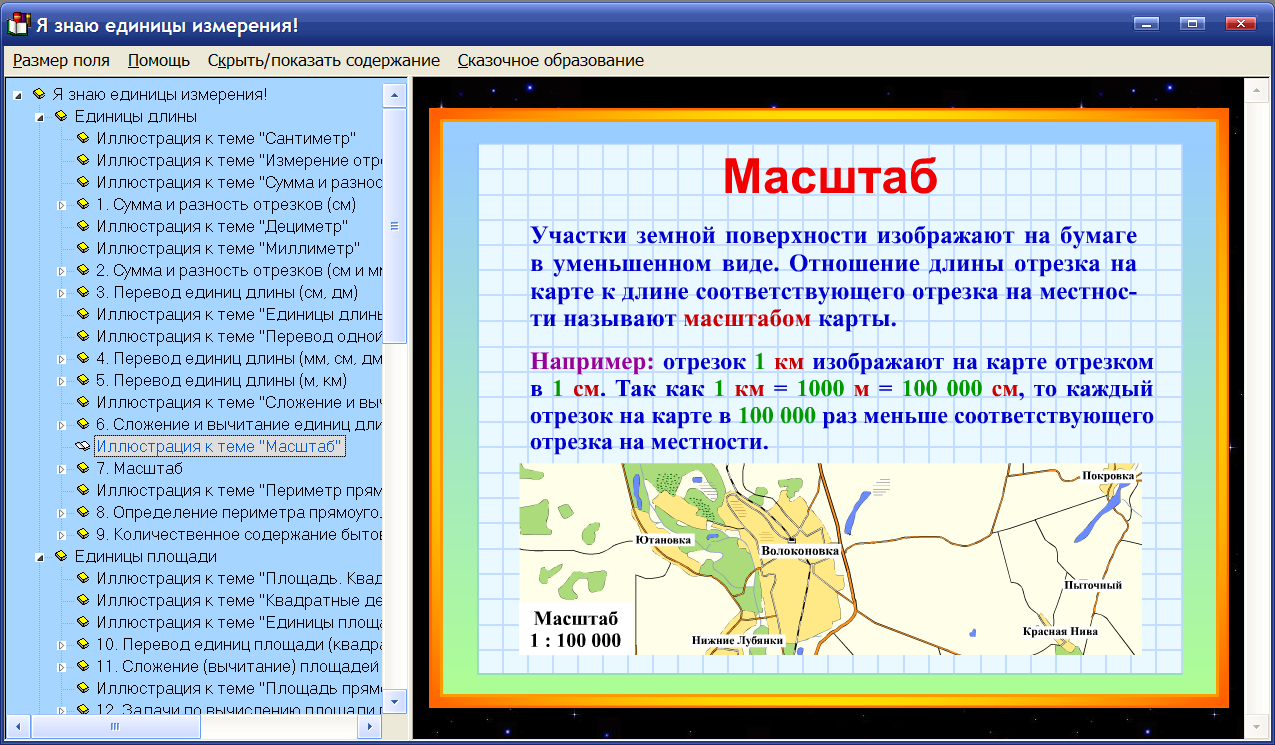Viewport: 1275px width, 745px height.
Task: Expand "6. Сложение и вычитание единиц дли" node
Action: coord(61,425)
